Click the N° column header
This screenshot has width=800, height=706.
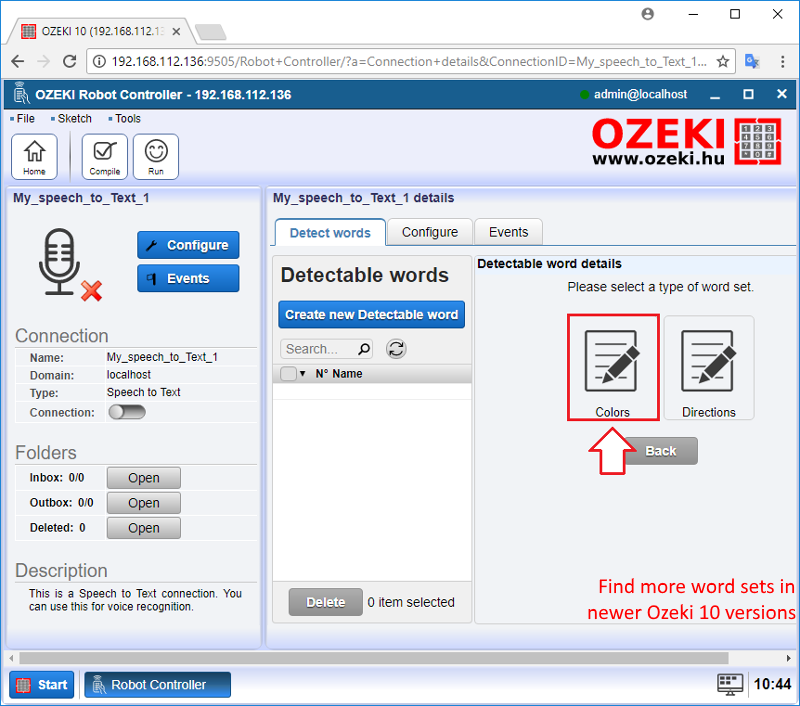point(321,374)
